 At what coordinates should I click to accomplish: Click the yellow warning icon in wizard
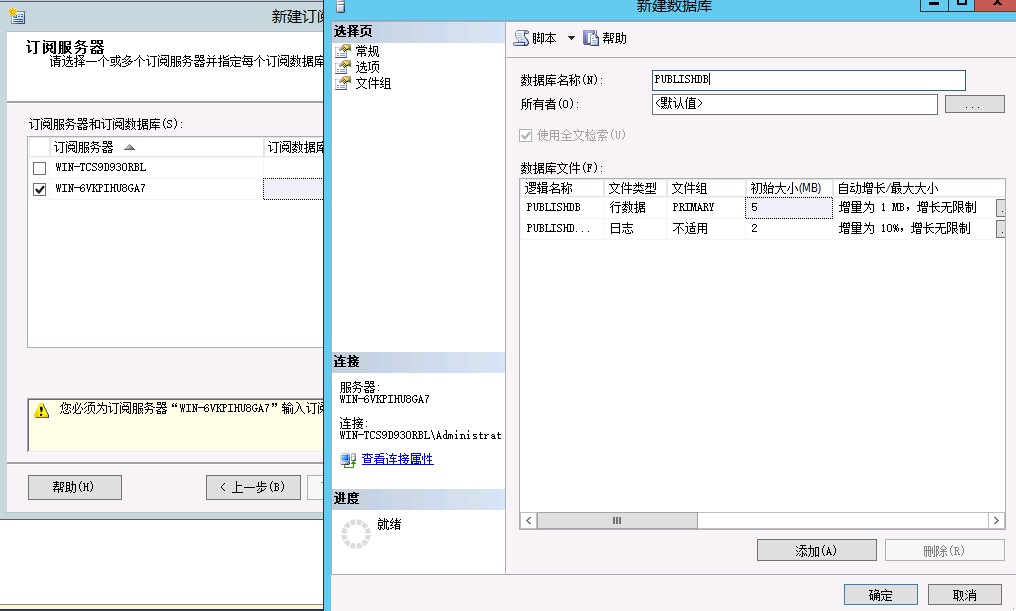pos(41,410)
